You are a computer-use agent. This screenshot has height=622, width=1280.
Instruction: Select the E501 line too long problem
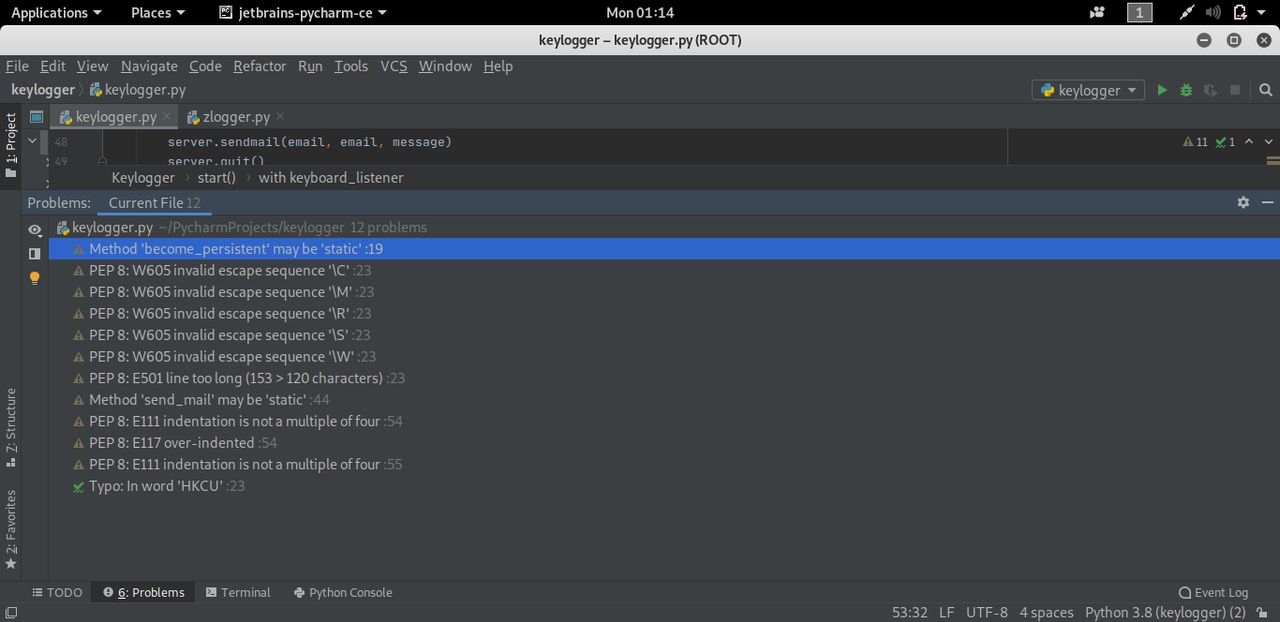click(x=664, y=378)
